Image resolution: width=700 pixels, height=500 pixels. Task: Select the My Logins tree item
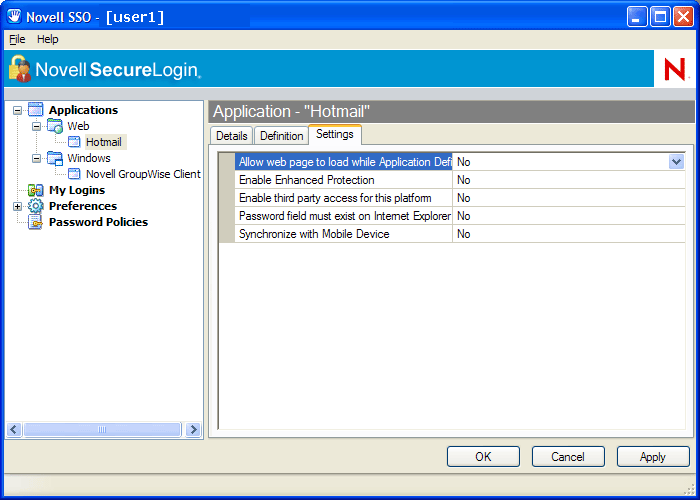(77, 190)
